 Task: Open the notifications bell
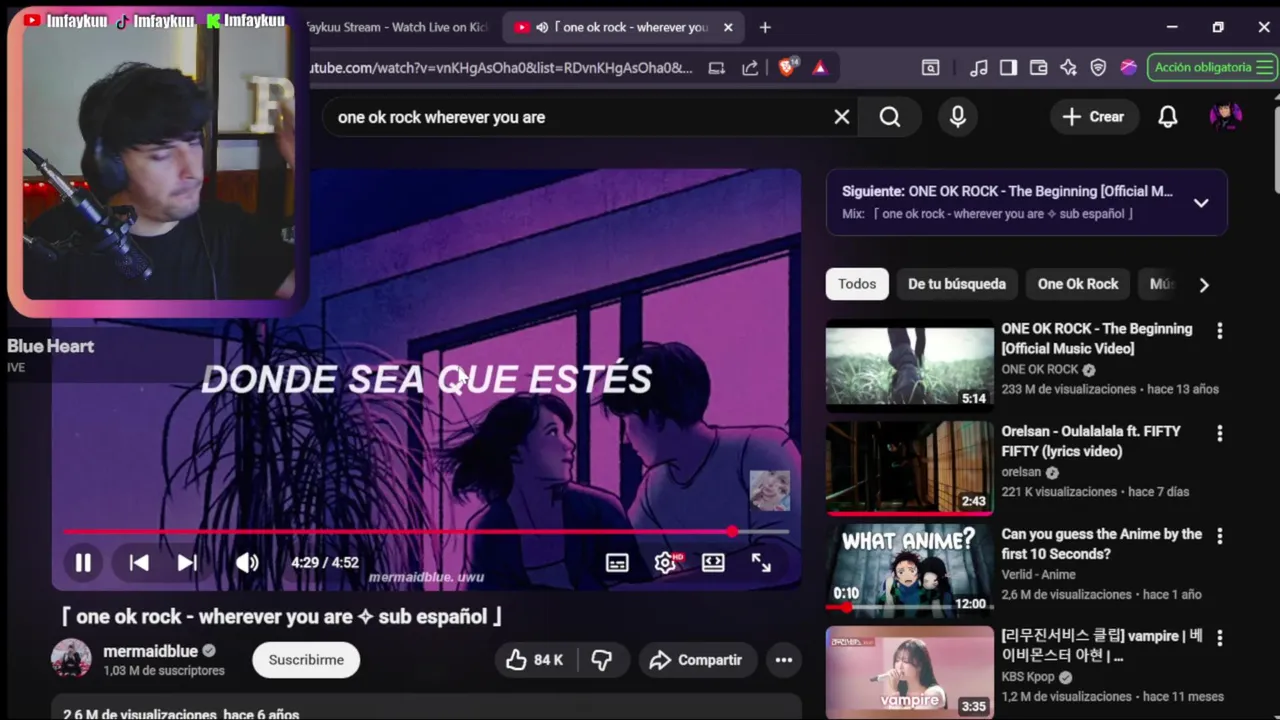1168,117
